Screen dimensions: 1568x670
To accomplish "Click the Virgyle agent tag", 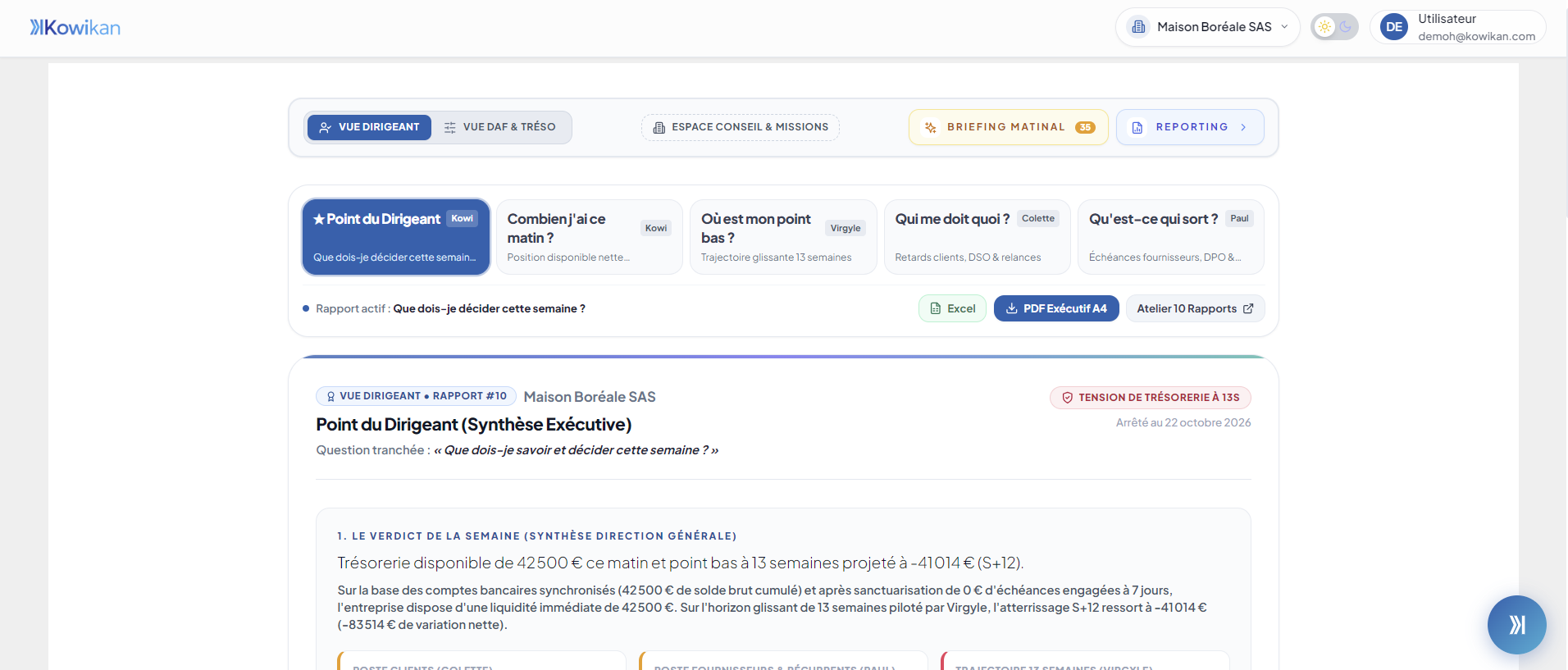I will click(x=846, y=228).
